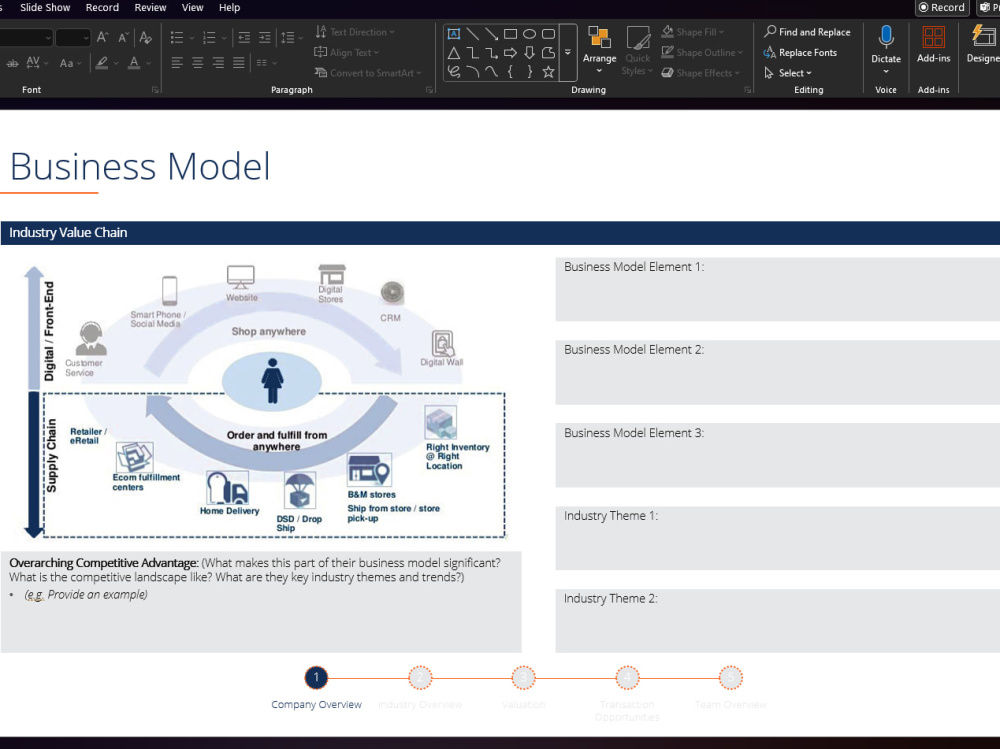
Task: Open font color picker arrow
Action: click(149, 63)
